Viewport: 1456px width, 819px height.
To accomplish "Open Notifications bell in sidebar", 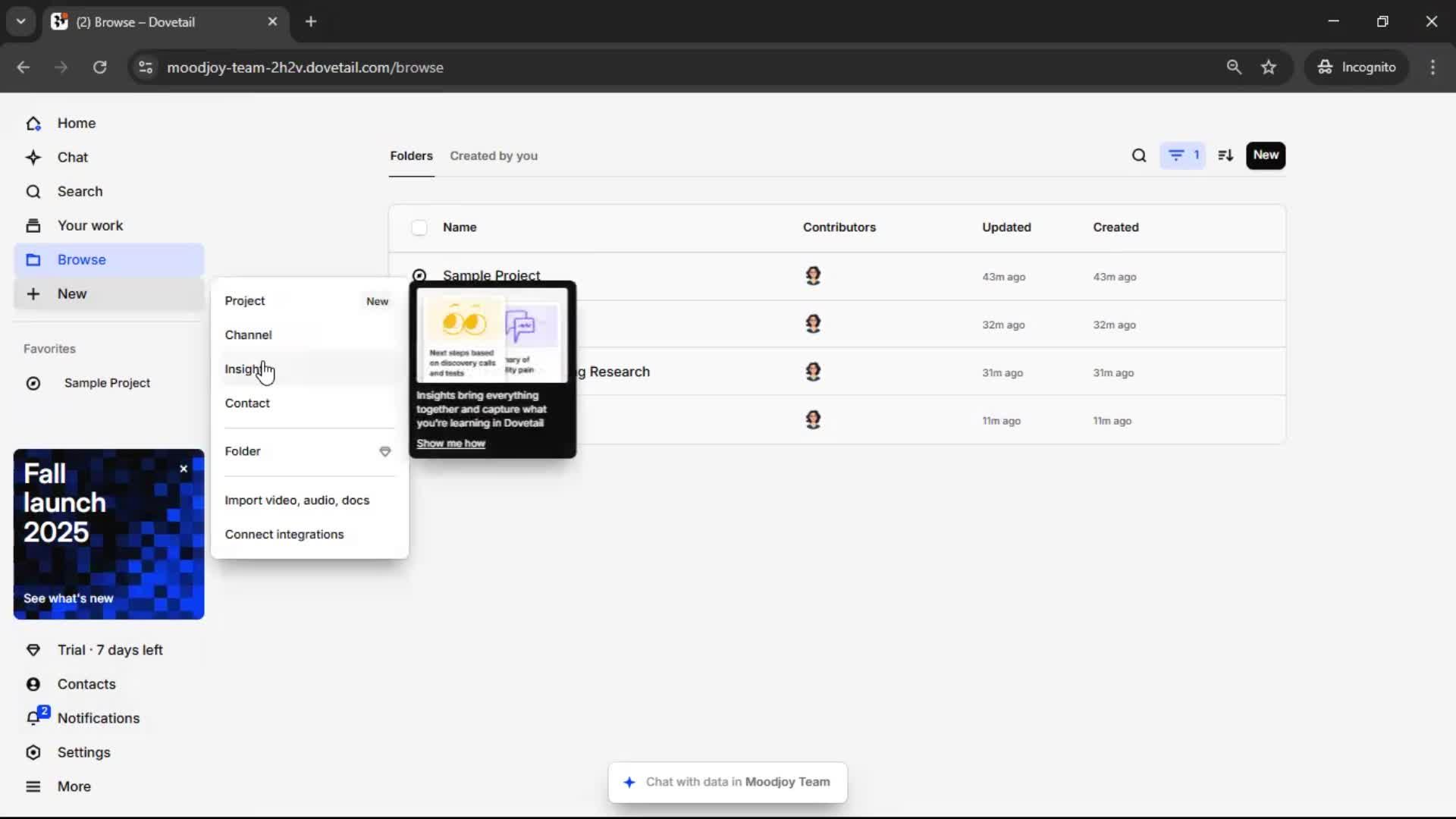I will [x=33, y=718].
